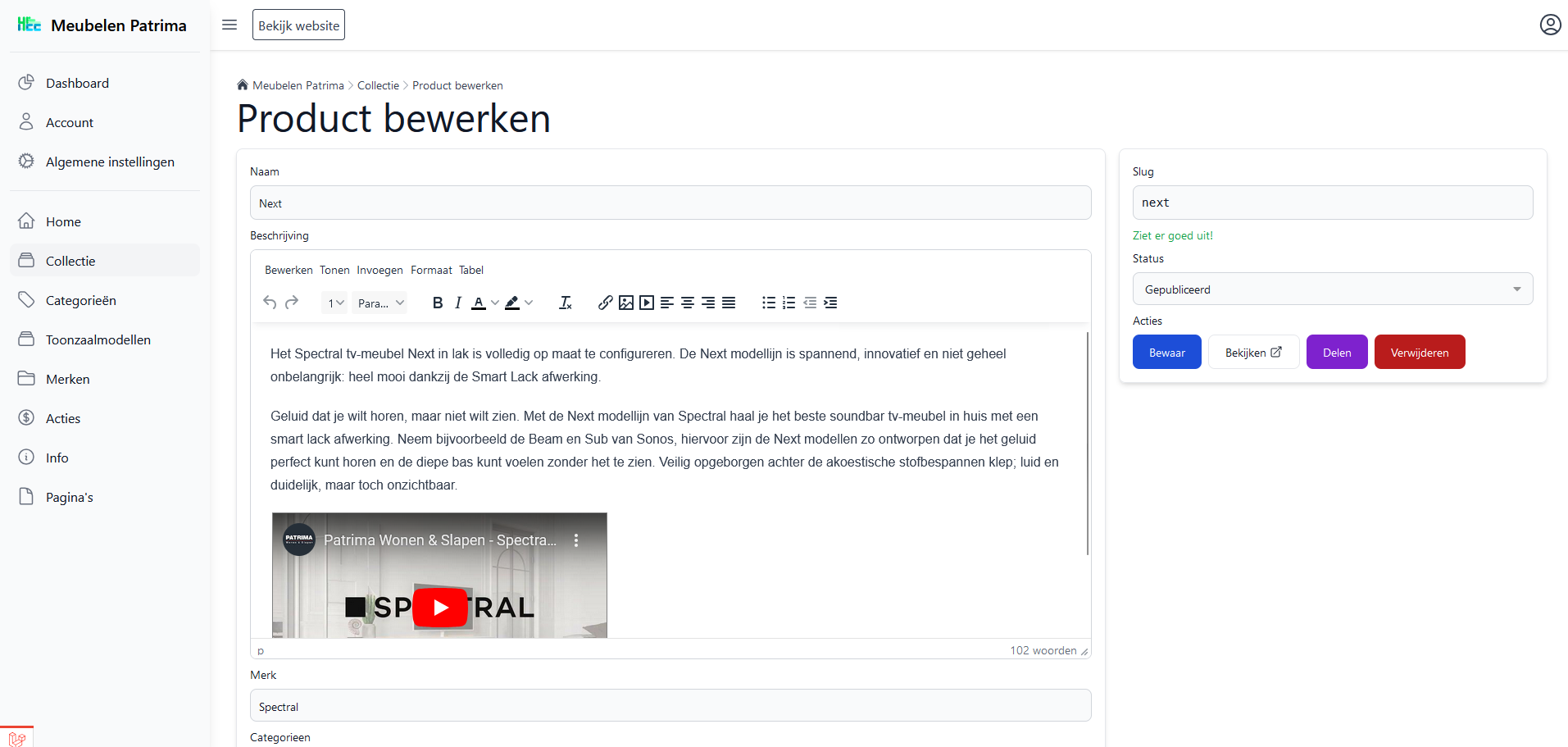
Task: Open the user profile icon
Action: coord(1550,25)
